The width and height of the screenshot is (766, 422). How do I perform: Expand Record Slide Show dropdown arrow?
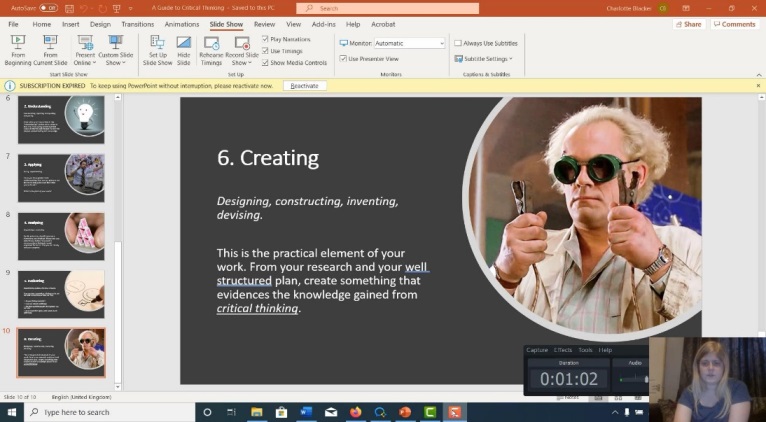pos(250,63)
